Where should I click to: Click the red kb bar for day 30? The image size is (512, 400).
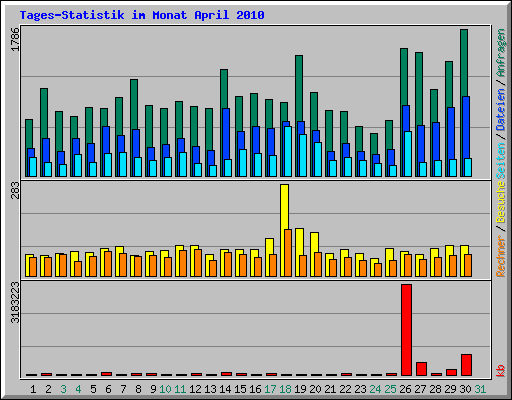coord(466,365)
